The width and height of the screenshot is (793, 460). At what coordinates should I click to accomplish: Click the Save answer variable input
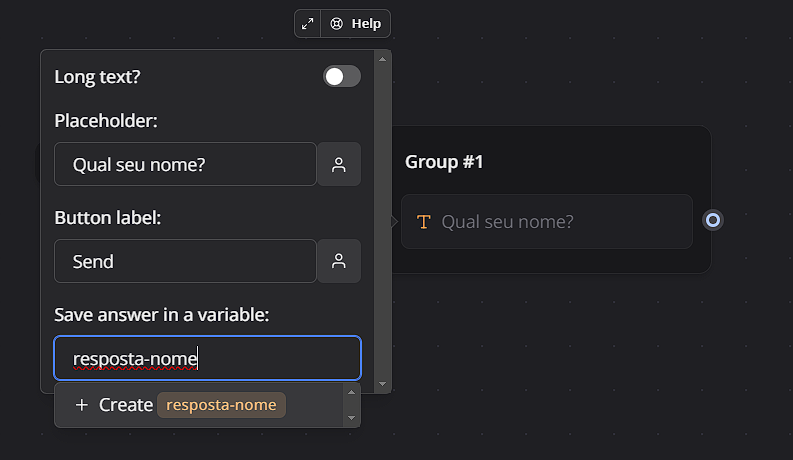(x=207, y=358)
